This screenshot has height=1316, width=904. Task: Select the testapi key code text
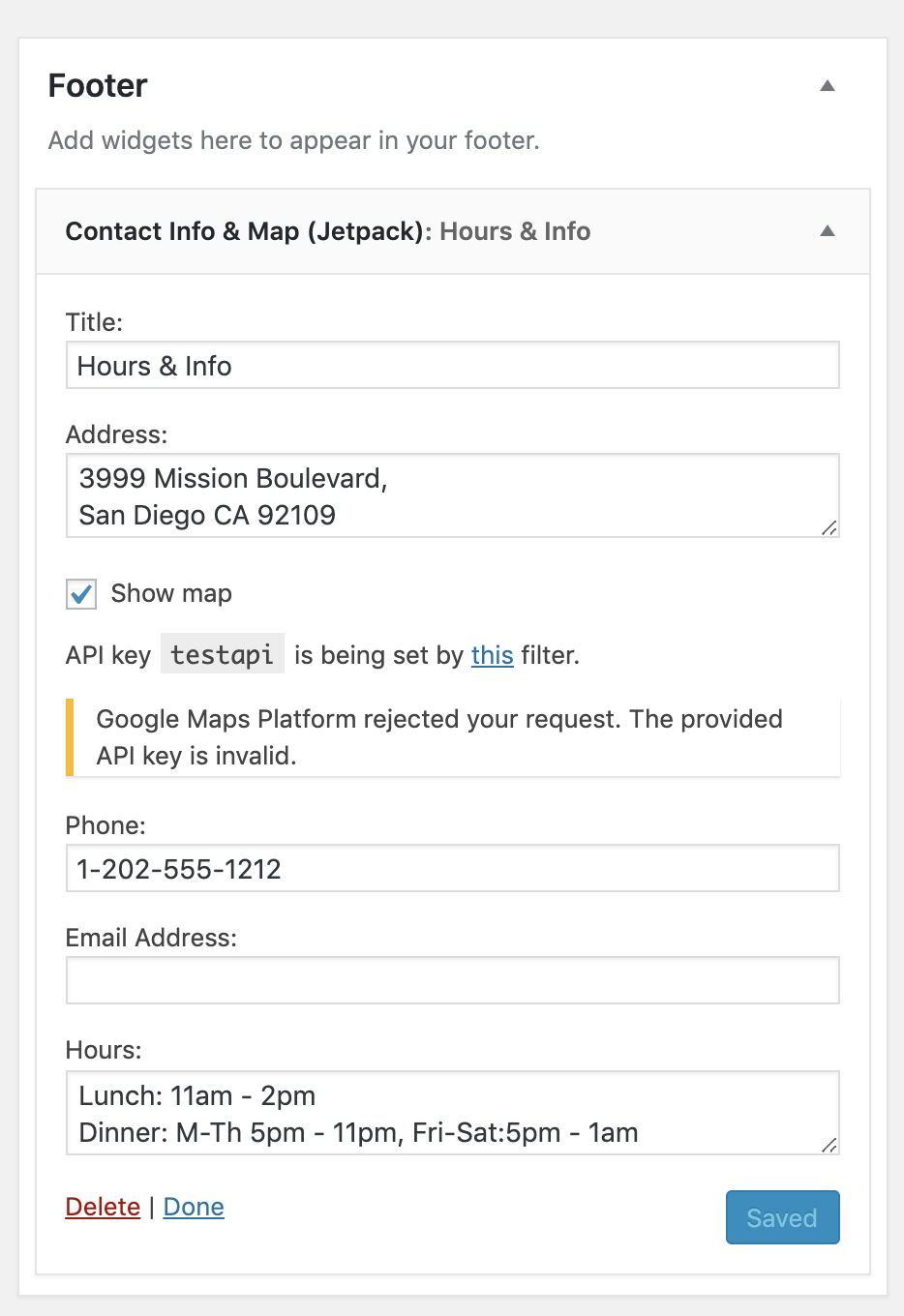222,653
